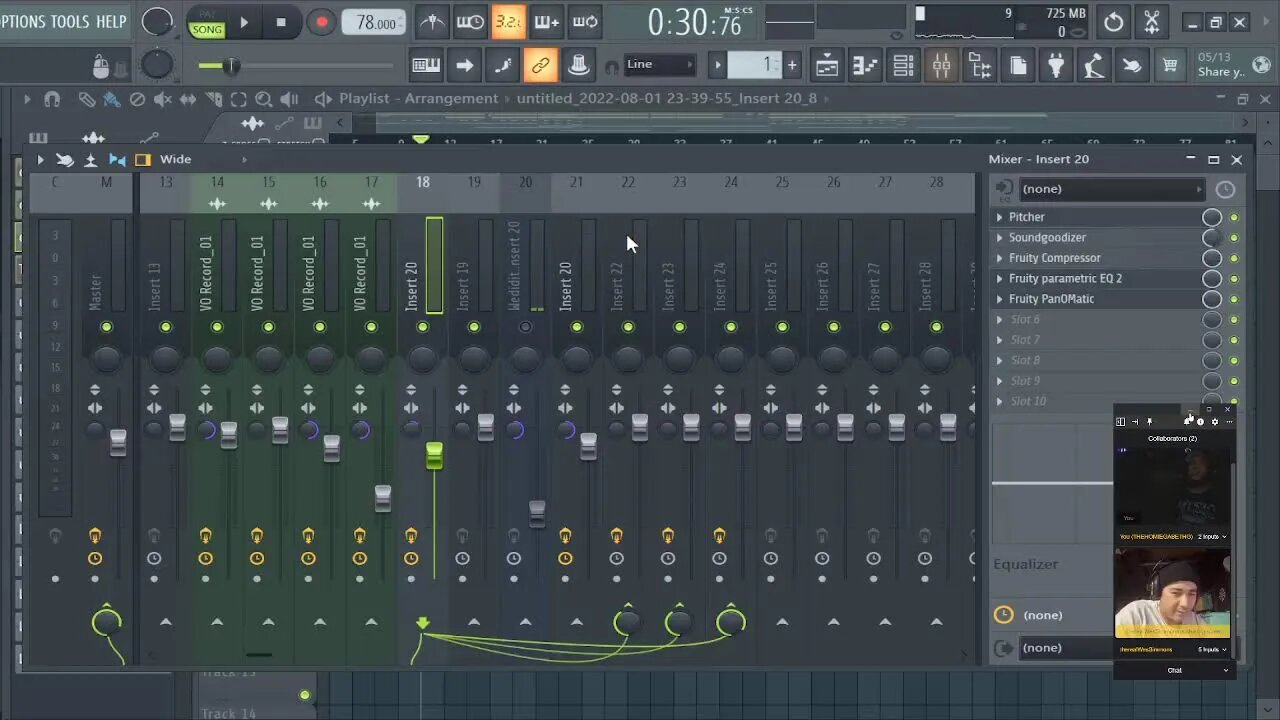The width and height of the screenshot is (1280, 720).
Task: Disable the Soundgoodizer green LED
Action: [1234, 237]
